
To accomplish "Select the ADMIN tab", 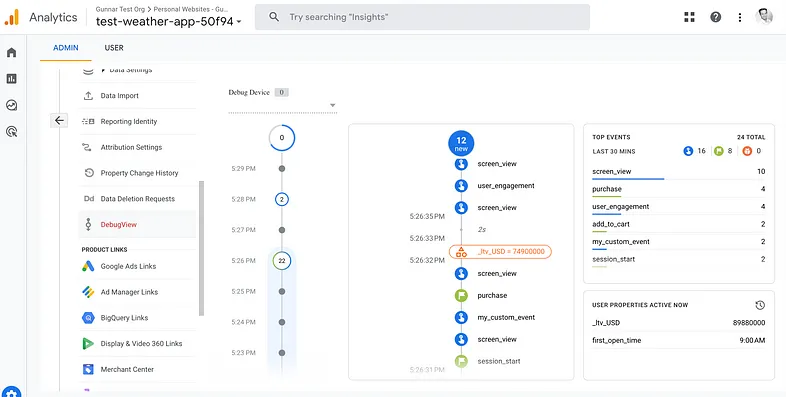I will [x=66, y=48].
